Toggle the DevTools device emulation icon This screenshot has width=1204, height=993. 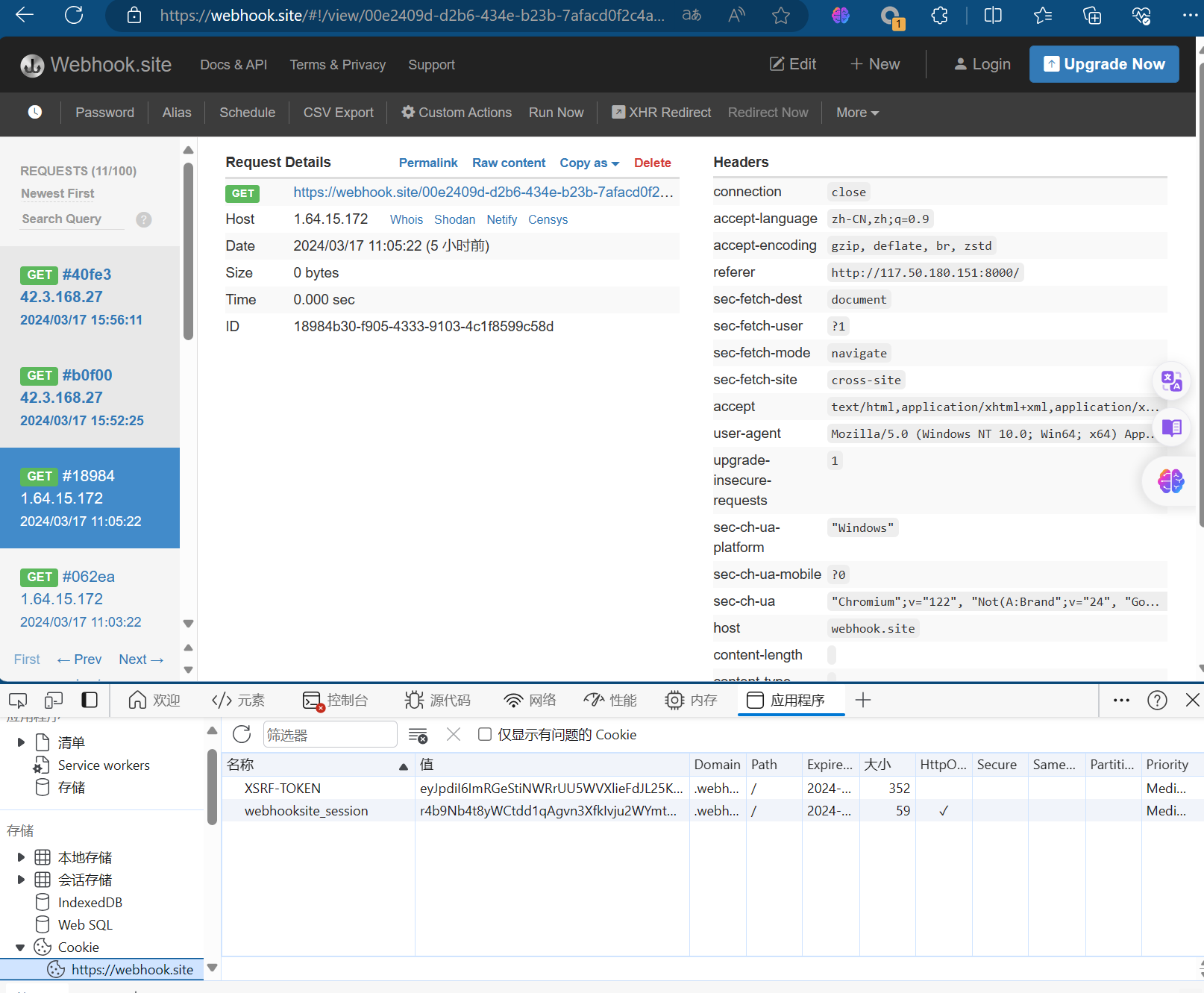click(x=54, y=700)
